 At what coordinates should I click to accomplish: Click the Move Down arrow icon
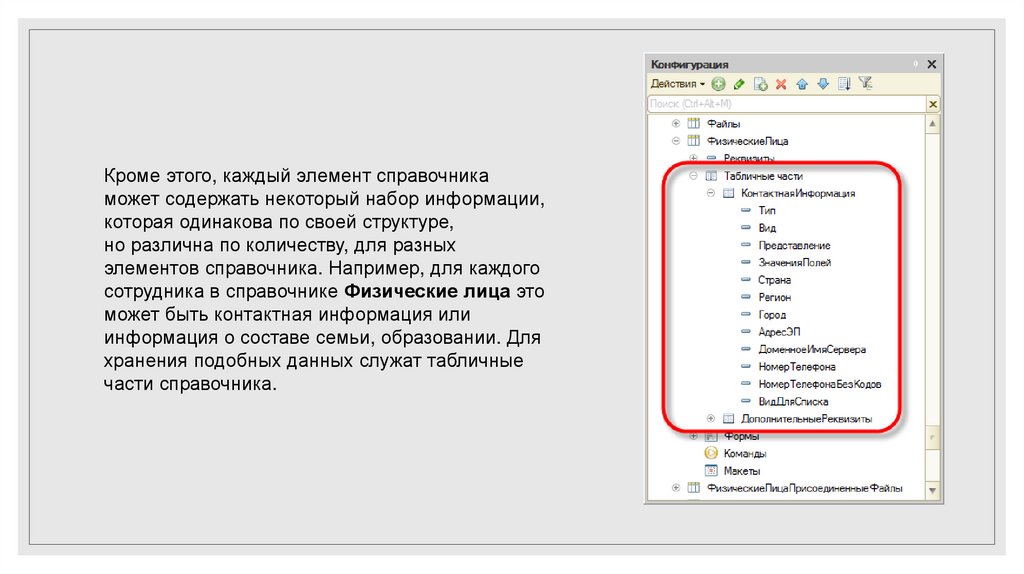[x=823, y=84]
